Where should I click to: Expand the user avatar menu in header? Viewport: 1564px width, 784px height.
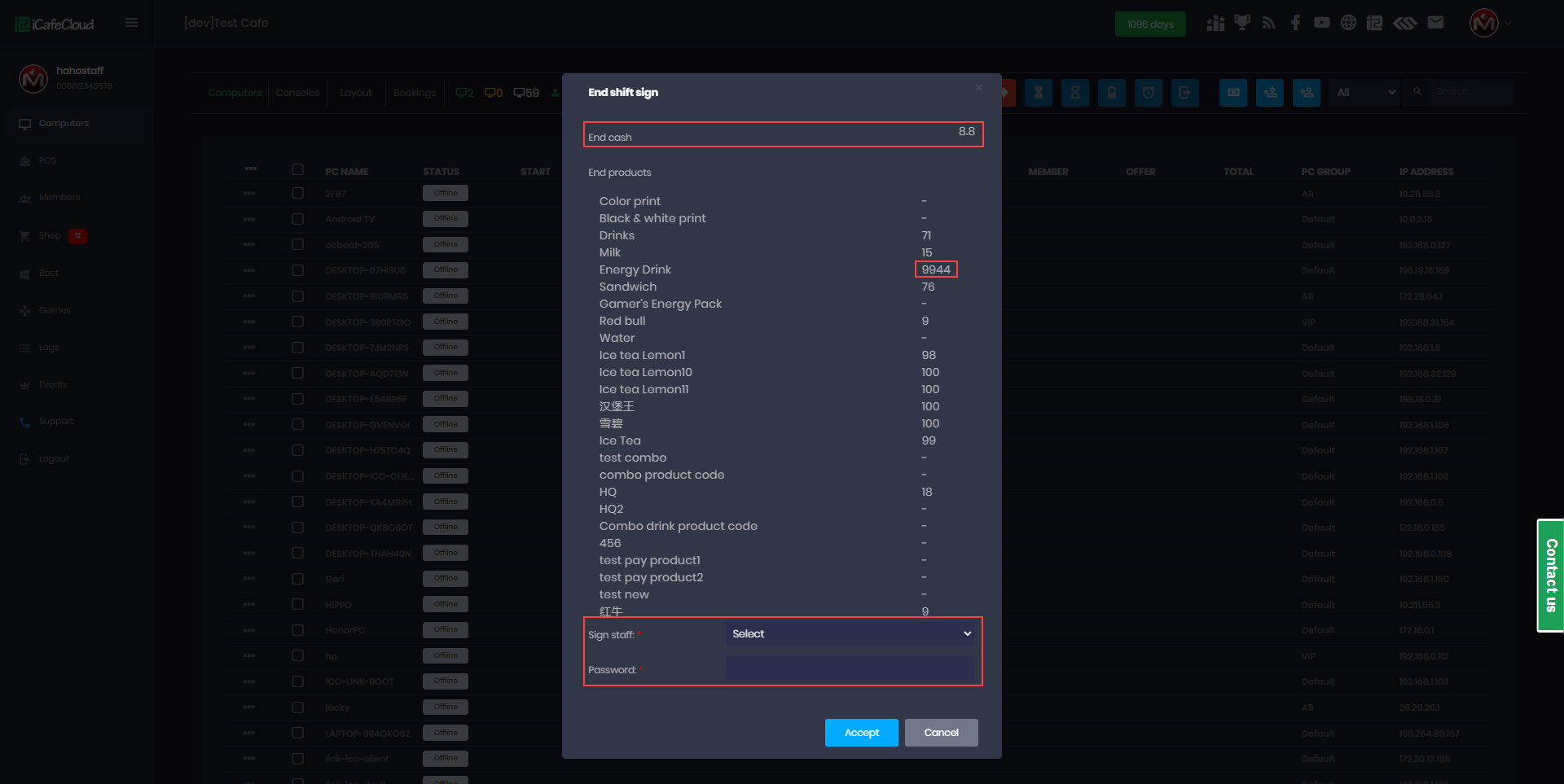(1491, 23)
